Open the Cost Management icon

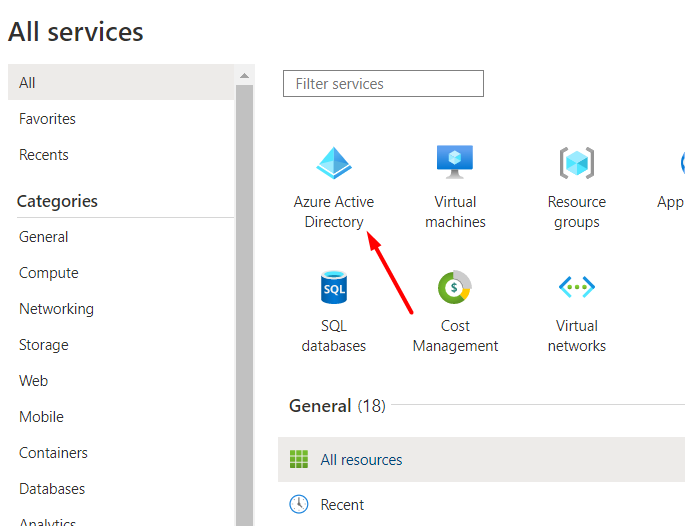pyautogui.click(x=455, y=287)
